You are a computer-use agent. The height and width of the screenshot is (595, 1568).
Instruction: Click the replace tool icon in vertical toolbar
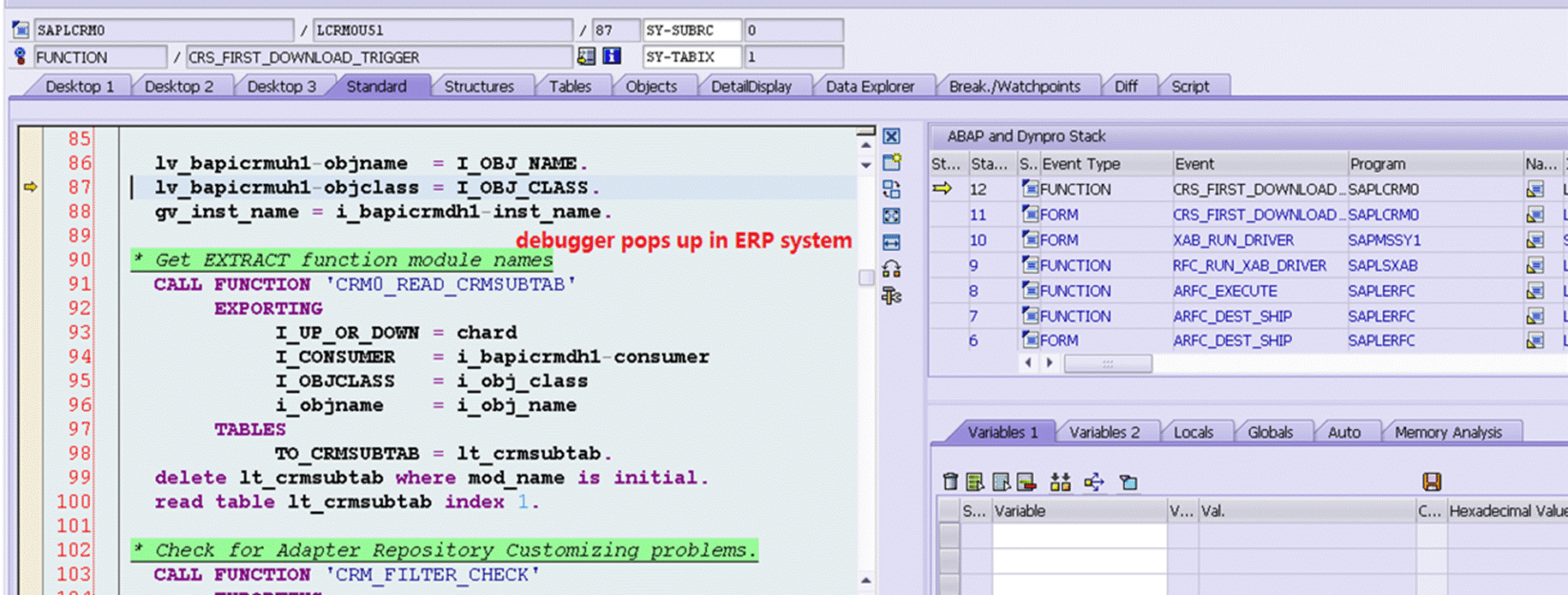[892, 189]
